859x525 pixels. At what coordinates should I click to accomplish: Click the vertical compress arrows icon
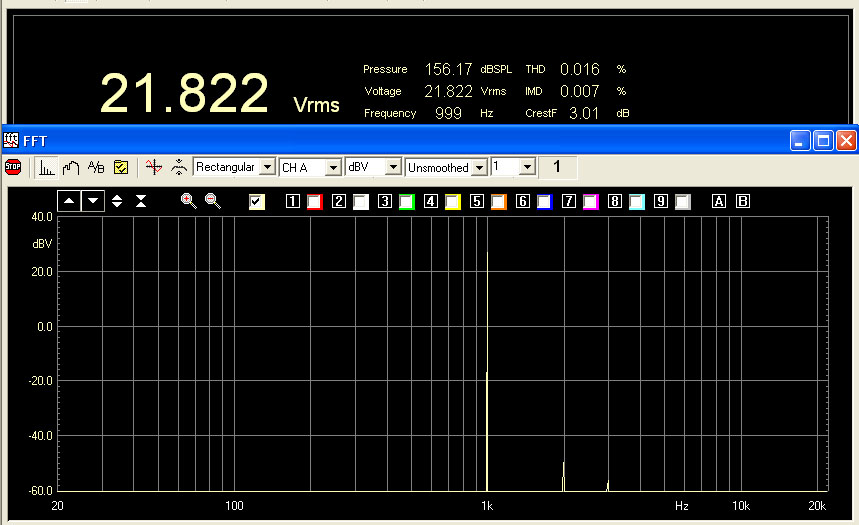tap(141, 201)
